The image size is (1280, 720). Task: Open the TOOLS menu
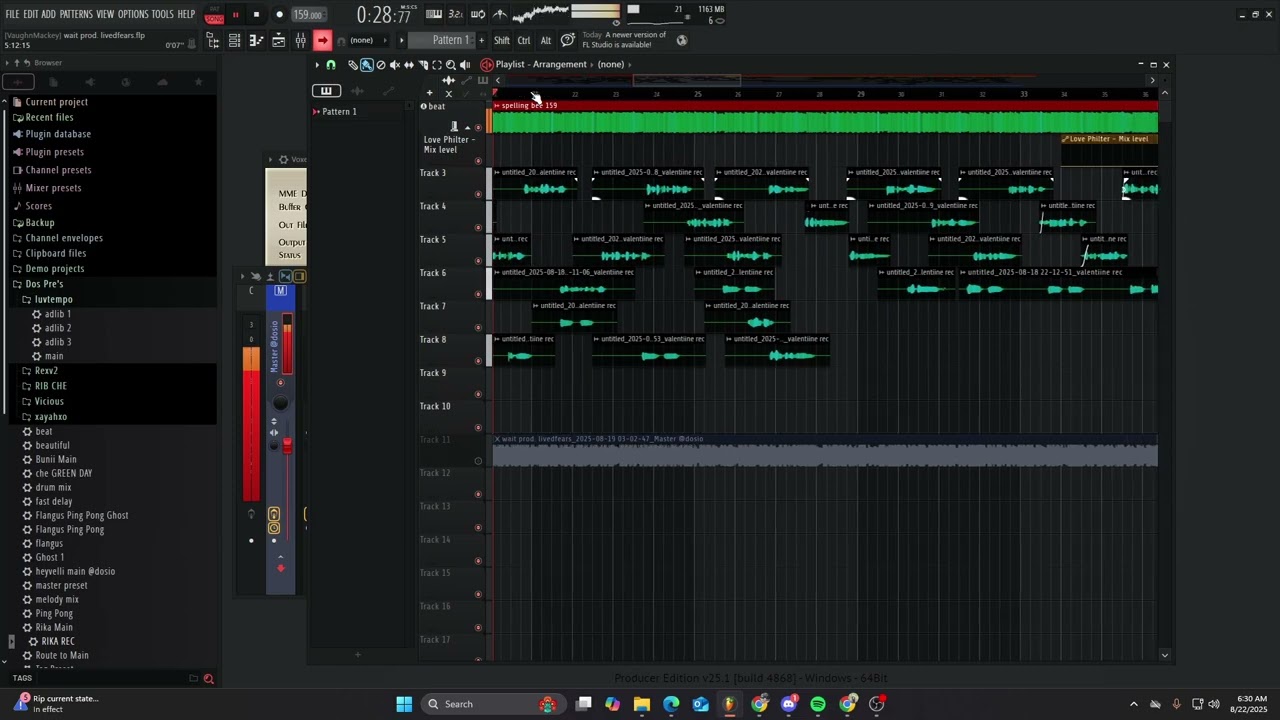pos(163,14)
